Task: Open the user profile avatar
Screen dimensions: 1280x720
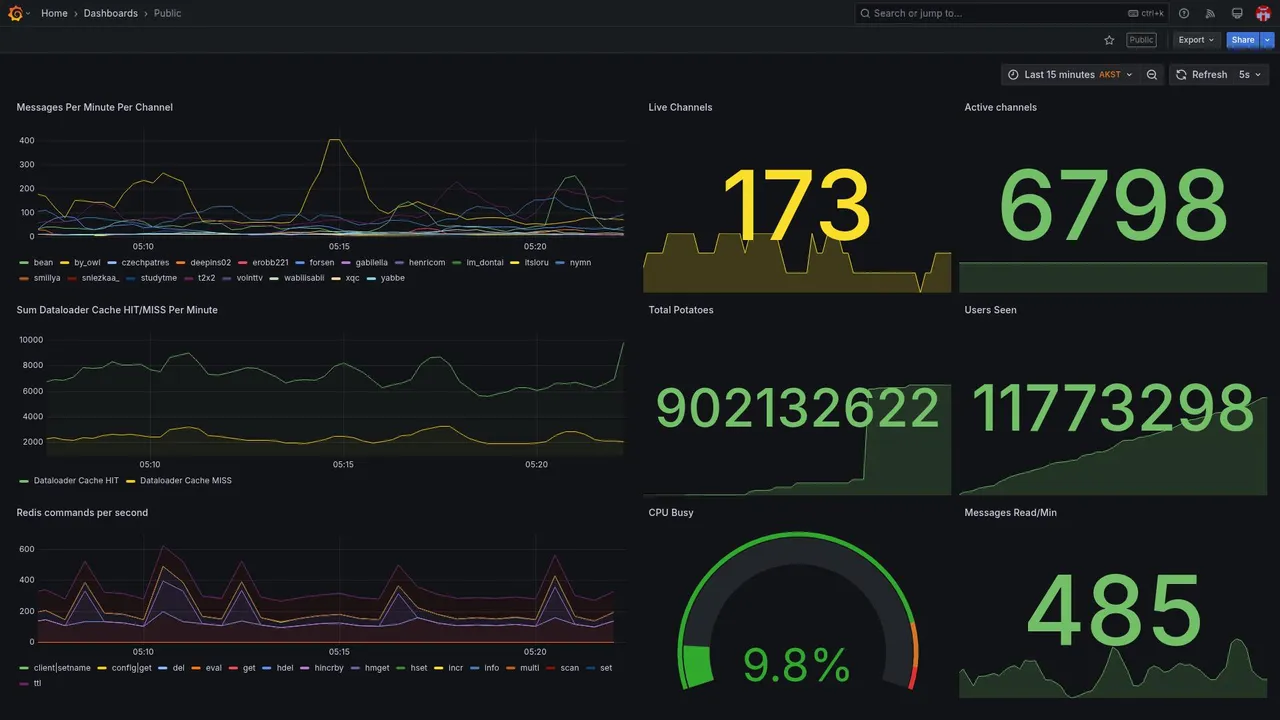Action: pos(1263,13)
